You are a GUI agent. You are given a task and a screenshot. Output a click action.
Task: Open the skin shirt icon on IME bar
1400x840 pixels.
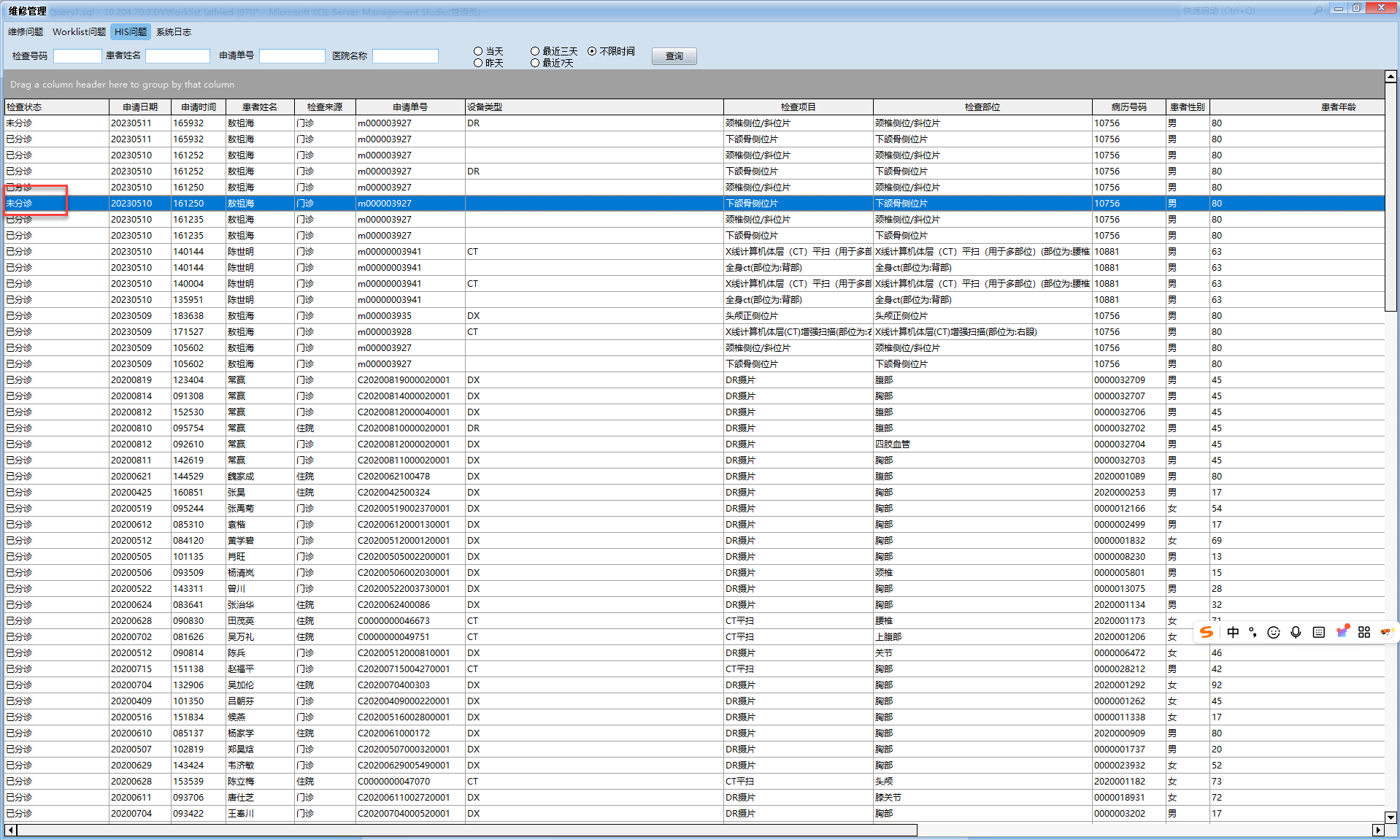point(1342,632)
